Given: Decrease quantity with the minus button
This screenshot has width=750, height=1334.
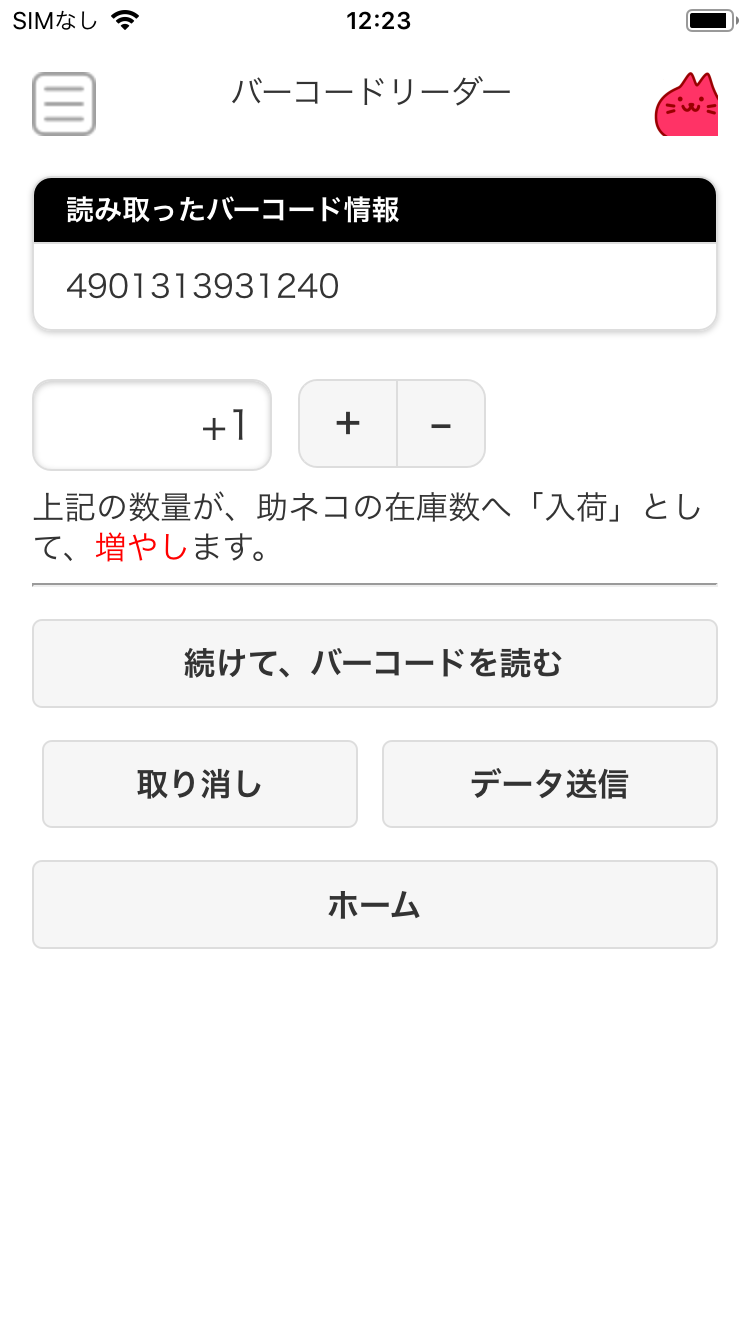Looking at the screenshot, I should click(x=441, y=424).
